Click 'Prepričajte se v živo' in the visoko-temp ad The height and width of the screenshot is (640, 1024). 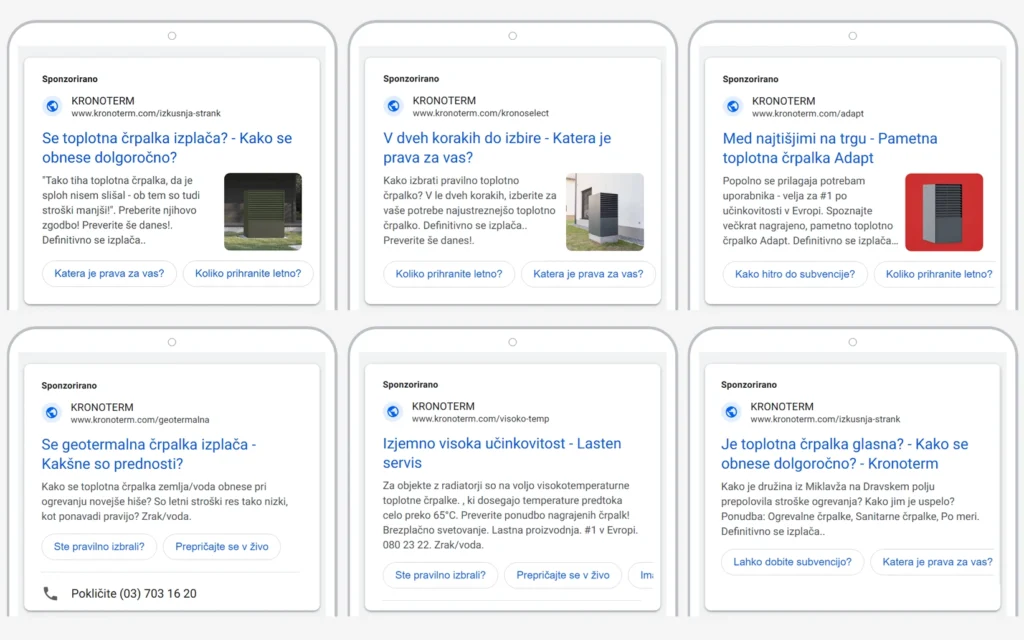tap(563, 575)
